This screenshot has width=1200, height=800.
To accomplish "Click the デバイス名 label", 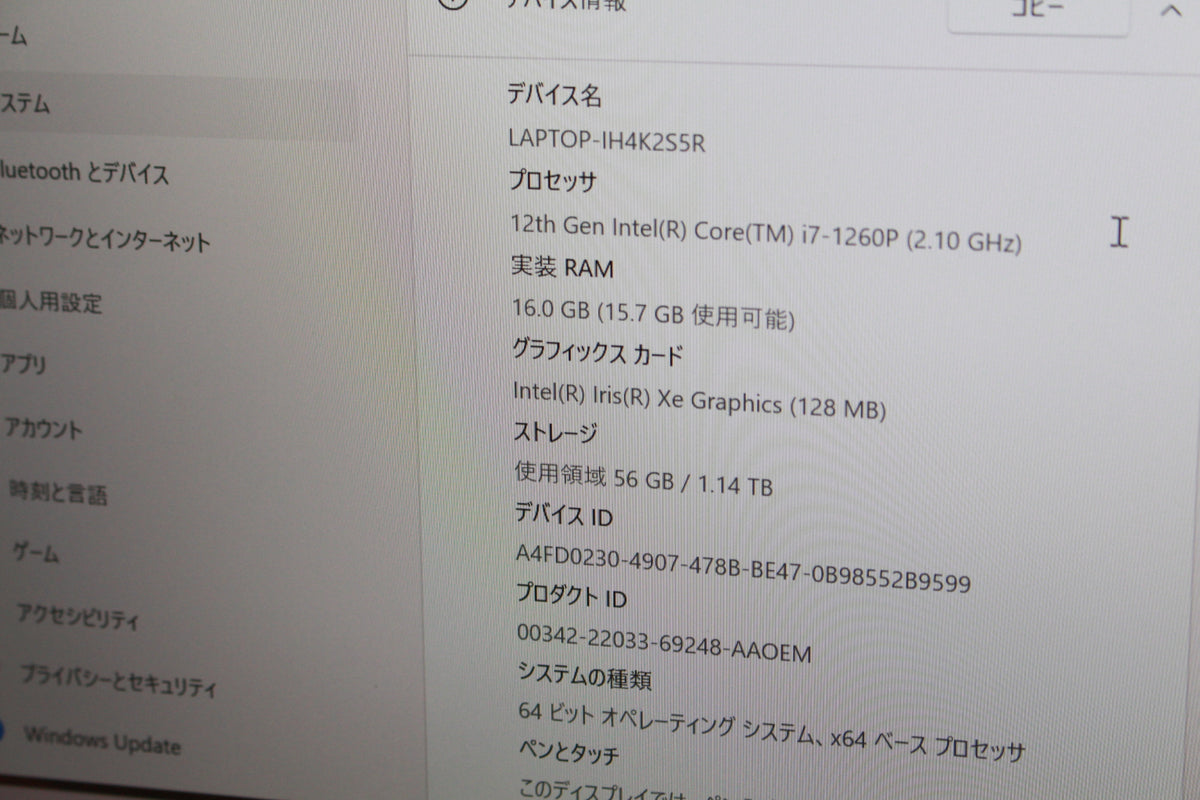I will pos(554,96).
